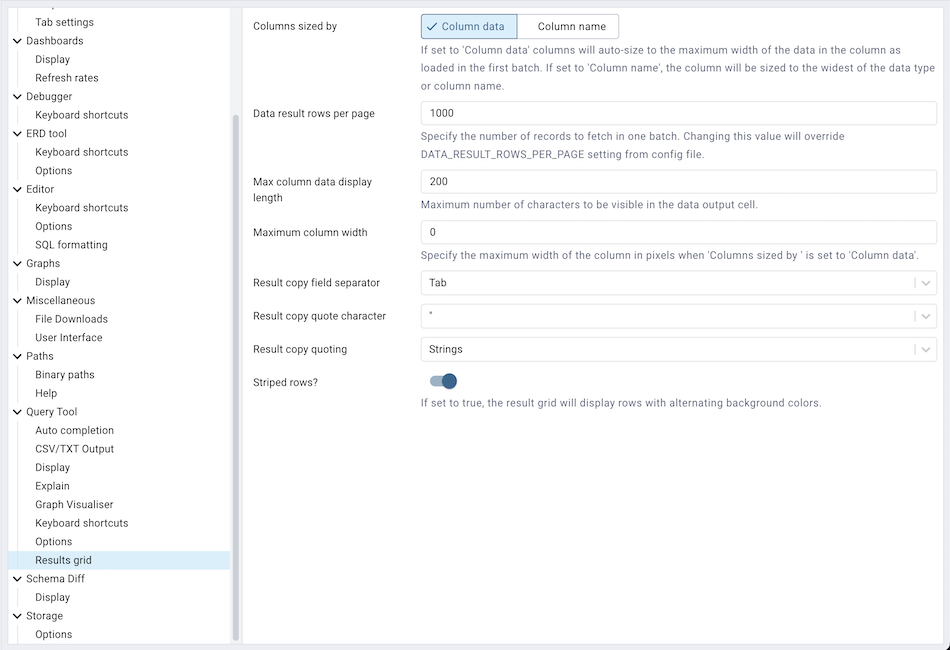This screenshot has height=650, width=950.
Task: Collapse the Schema Diff section
Action: click(x=16, y=578)
